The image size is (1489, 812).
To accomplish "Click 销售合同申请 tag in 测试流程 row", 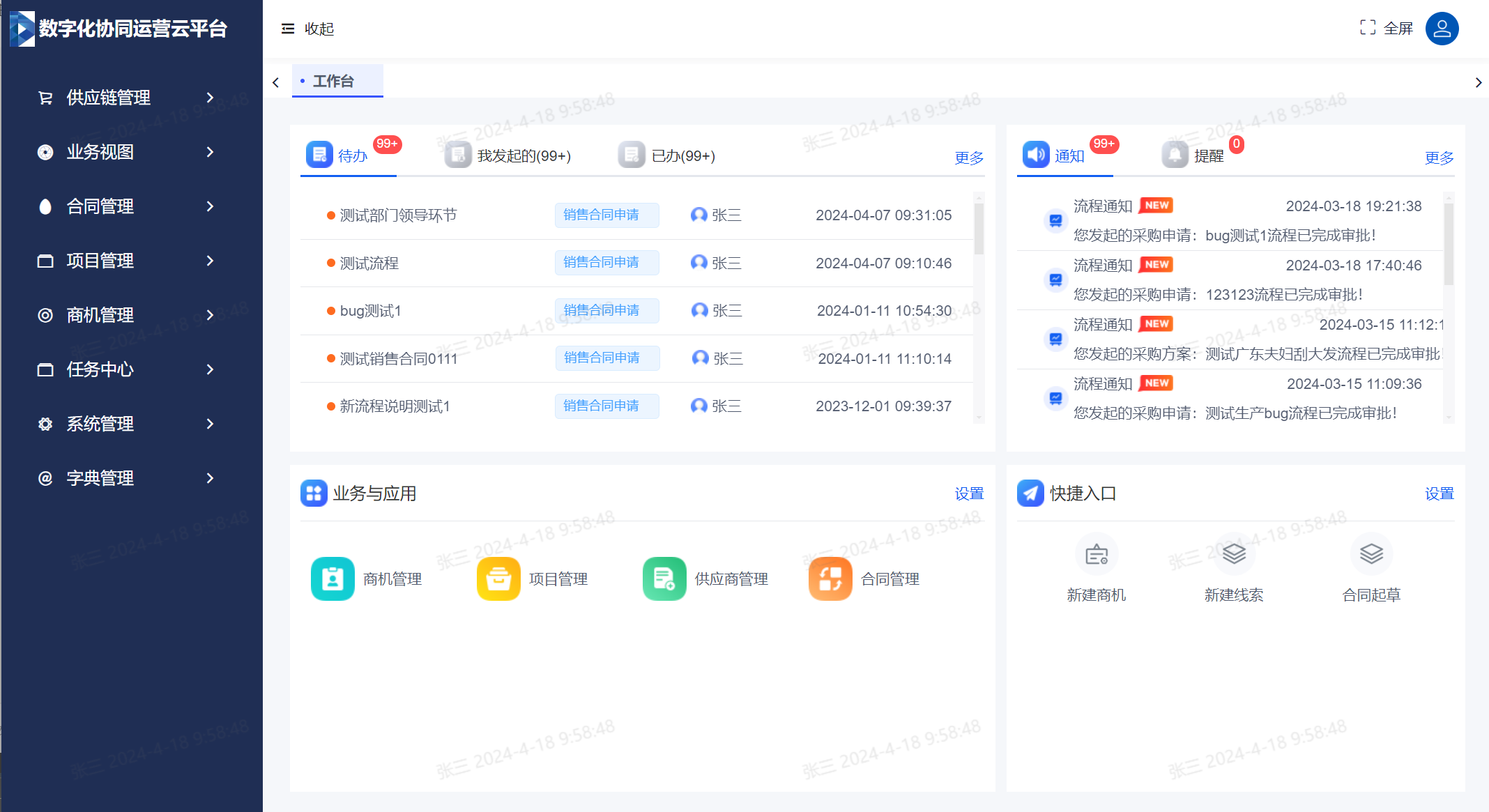I will coord(607,263).
